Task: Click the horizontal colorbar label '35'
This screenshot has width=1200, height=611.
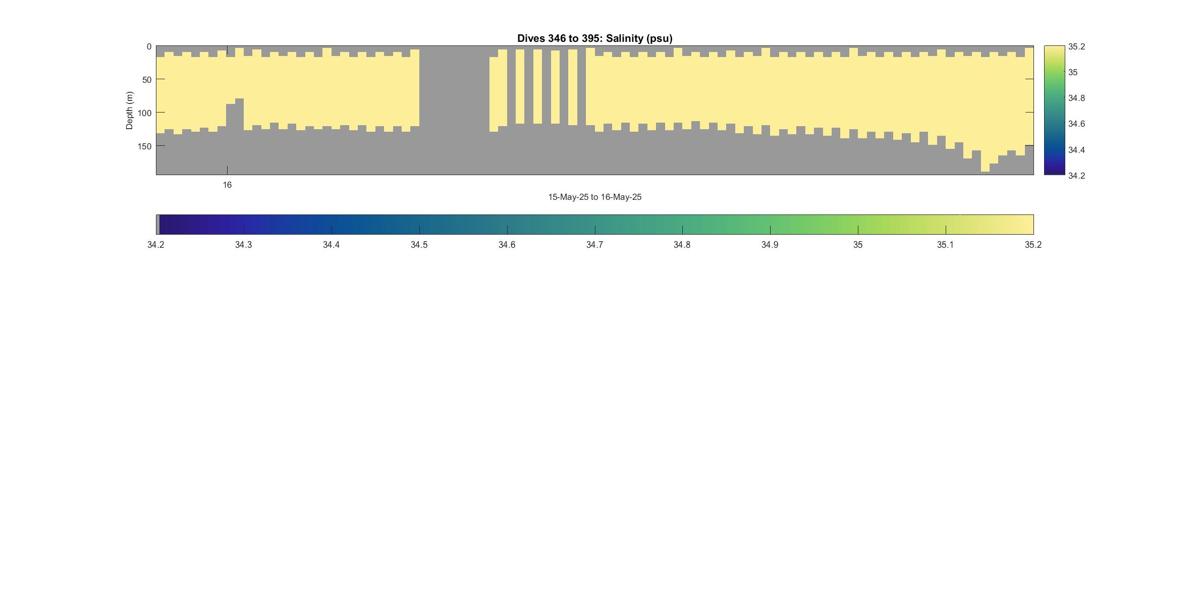Action: [x=858, y=245]
